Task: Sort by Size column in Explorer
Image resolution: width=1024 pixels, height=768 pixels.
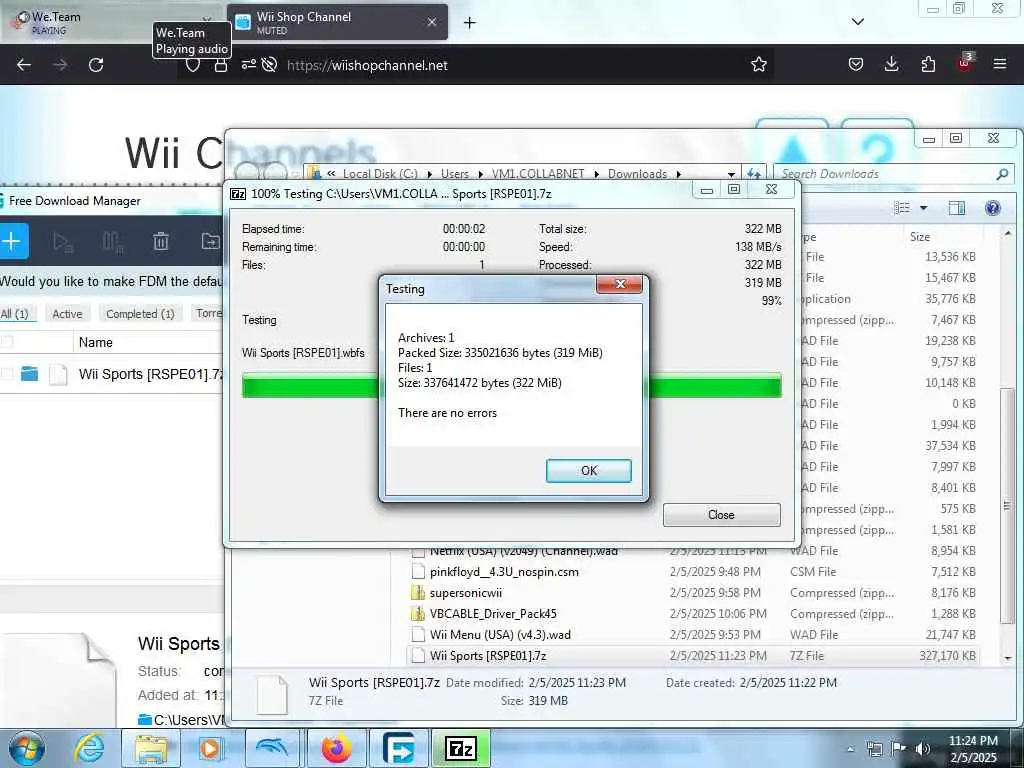Action: click(920, 236)
